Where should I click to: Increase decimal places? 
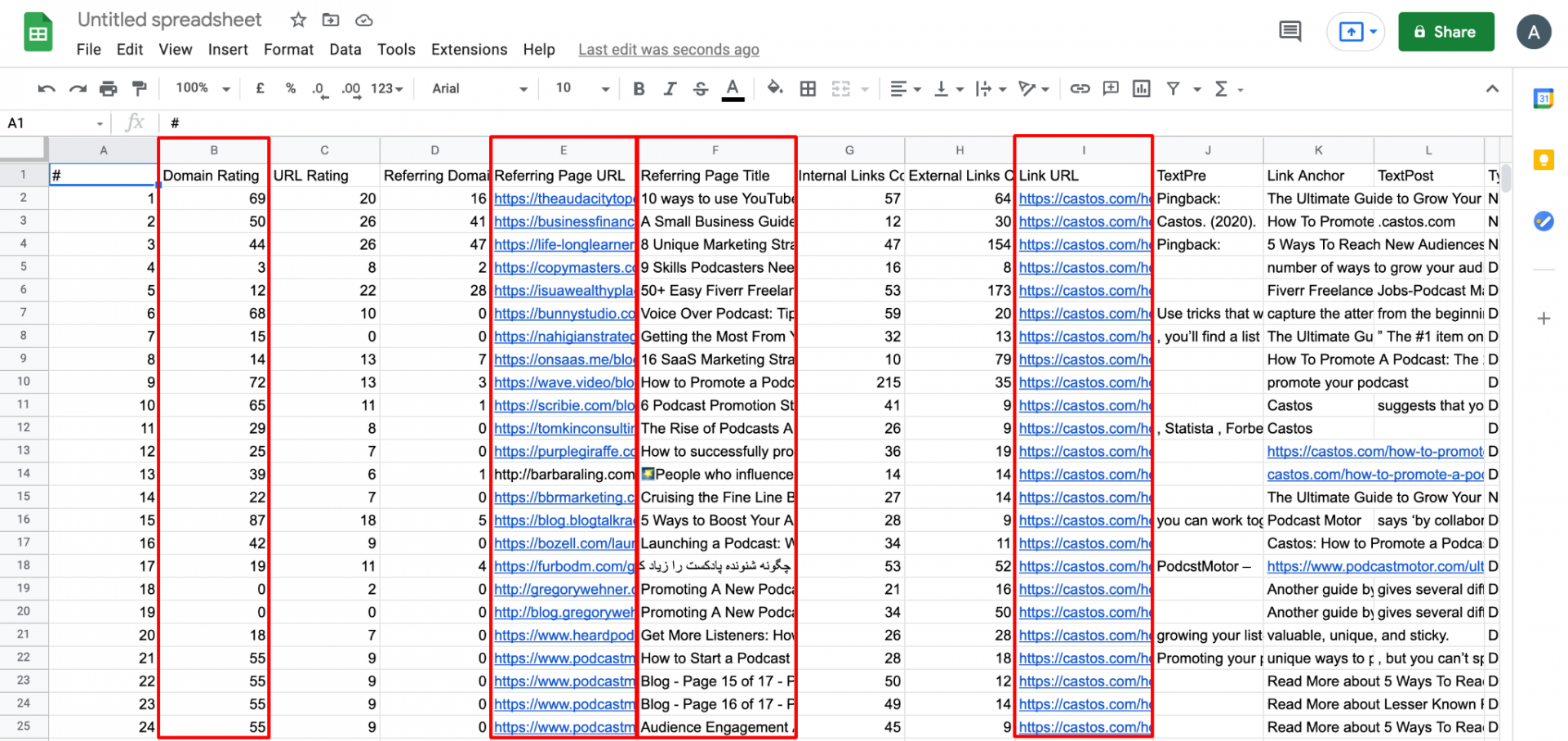[351, 89]
